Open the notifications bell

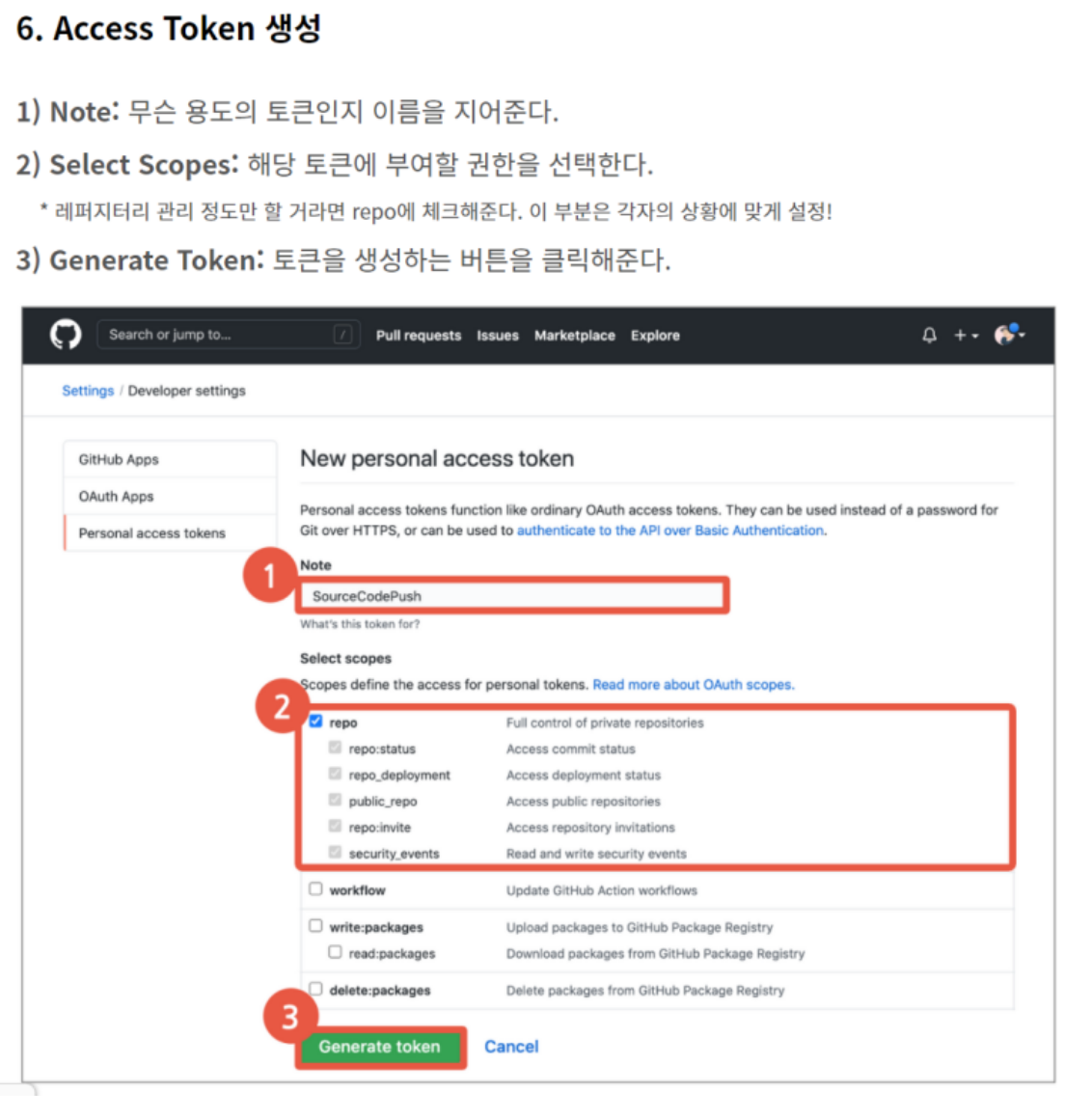[x=929, y=335]
